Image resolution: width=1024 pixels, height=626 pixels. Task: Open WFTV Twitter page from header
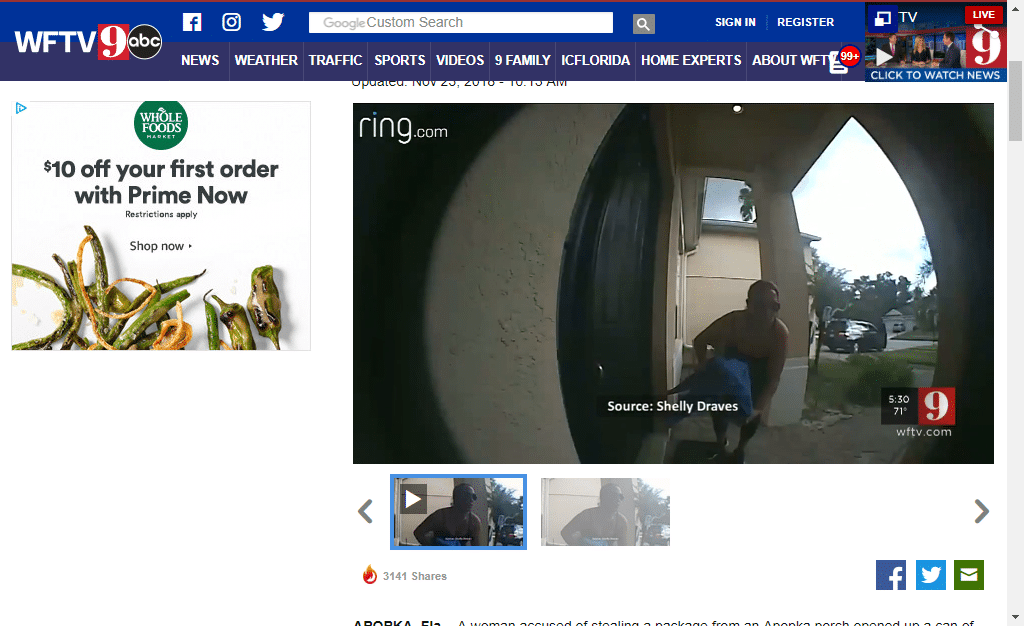click(273, 22)
